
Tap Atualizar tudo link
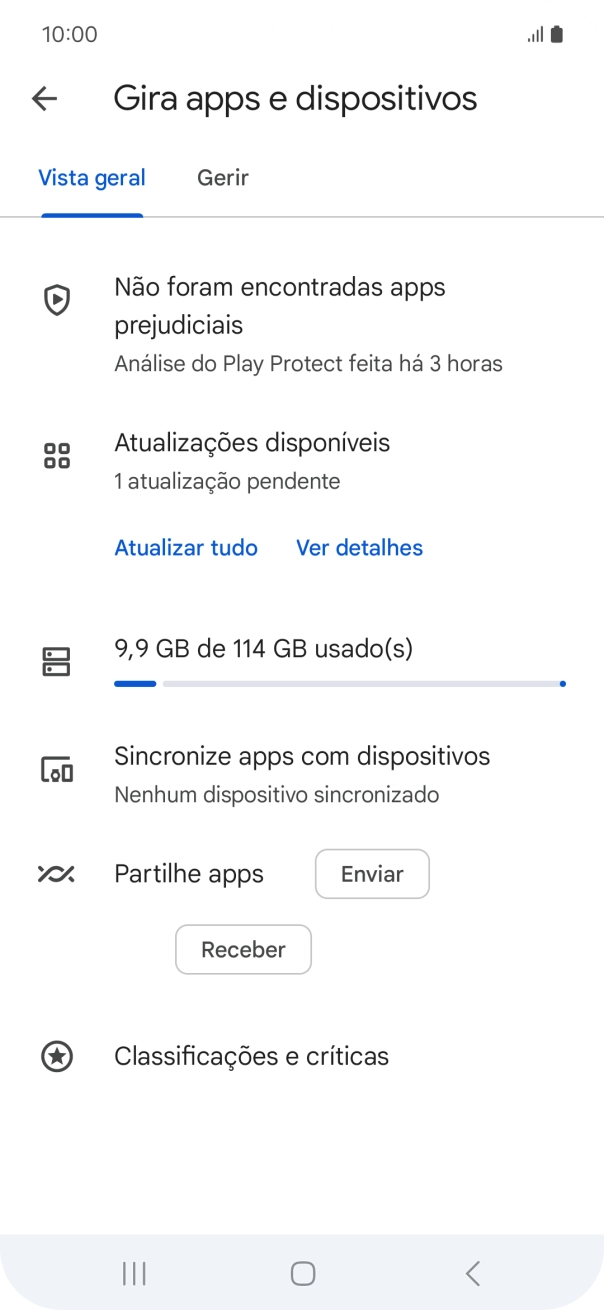pos(186,548)
